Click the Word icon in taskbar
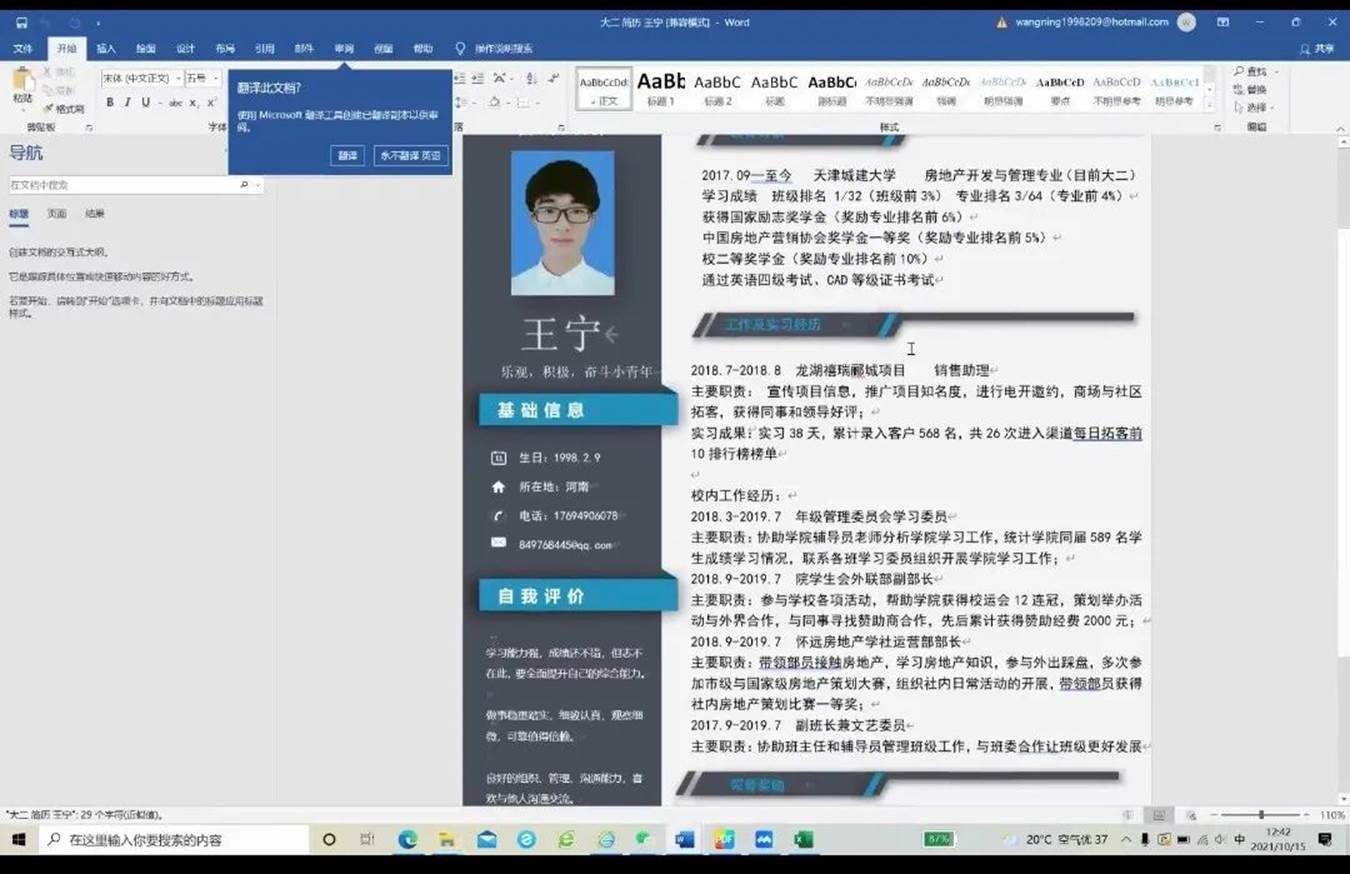The width and height of the screenshot is (1350, 874). (685, 840)
